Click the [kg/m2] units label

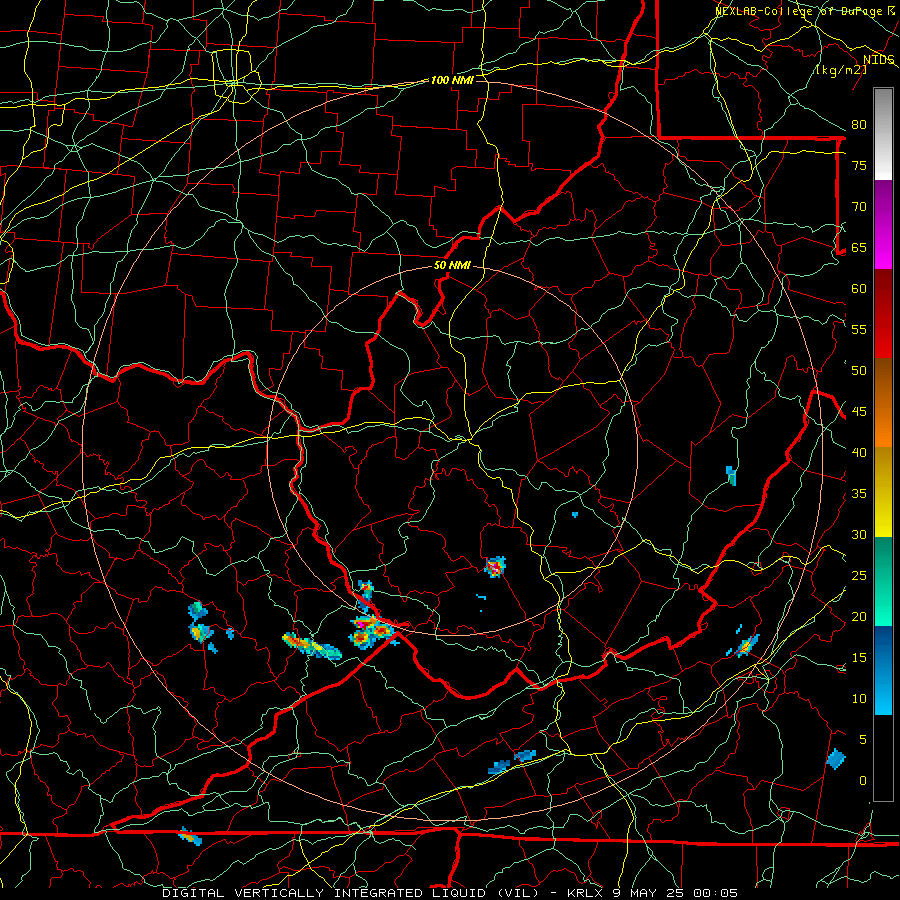click(x=841, y=70)
